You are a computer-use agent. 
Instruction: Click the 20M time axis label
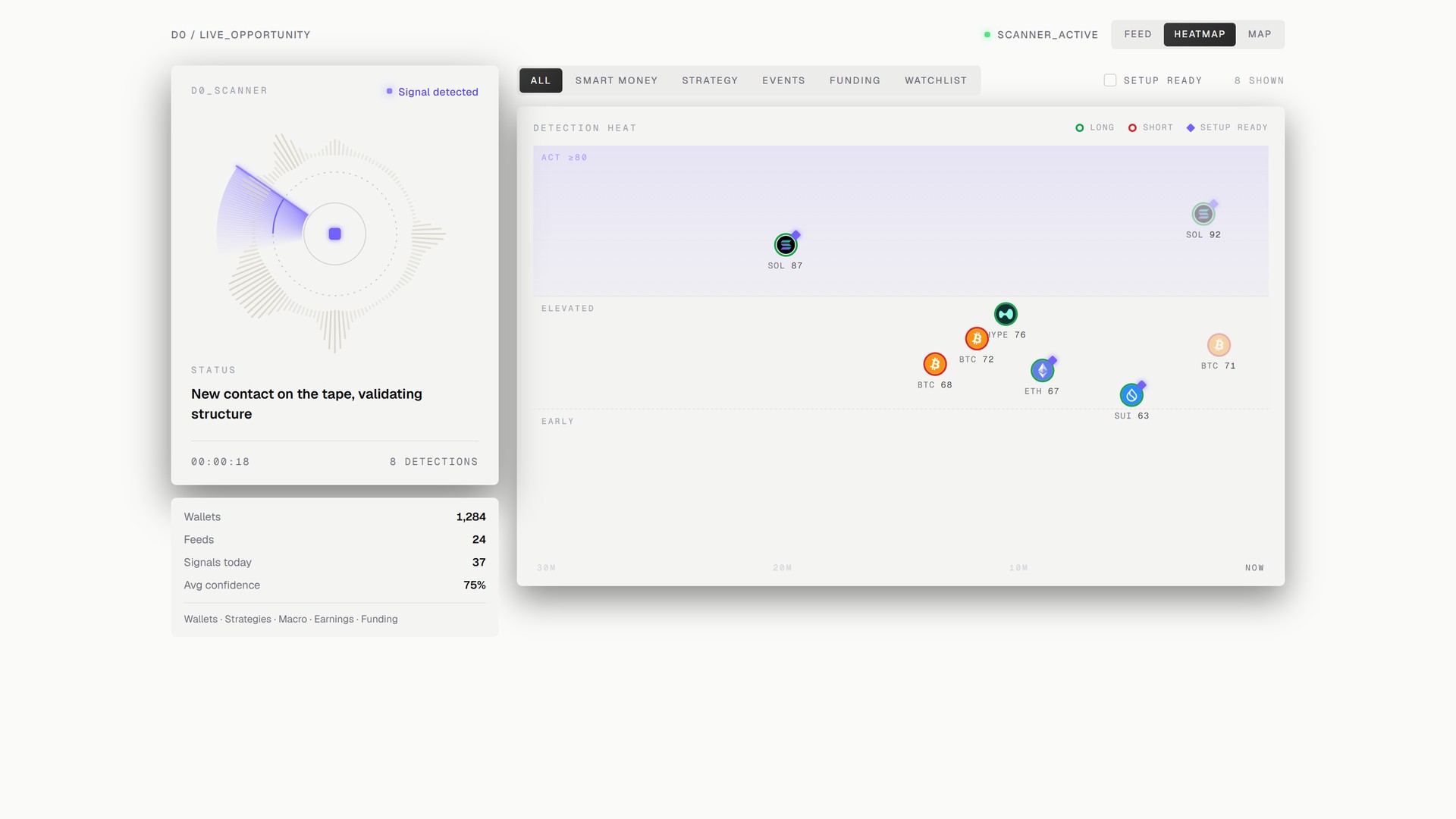click(783, 568)
